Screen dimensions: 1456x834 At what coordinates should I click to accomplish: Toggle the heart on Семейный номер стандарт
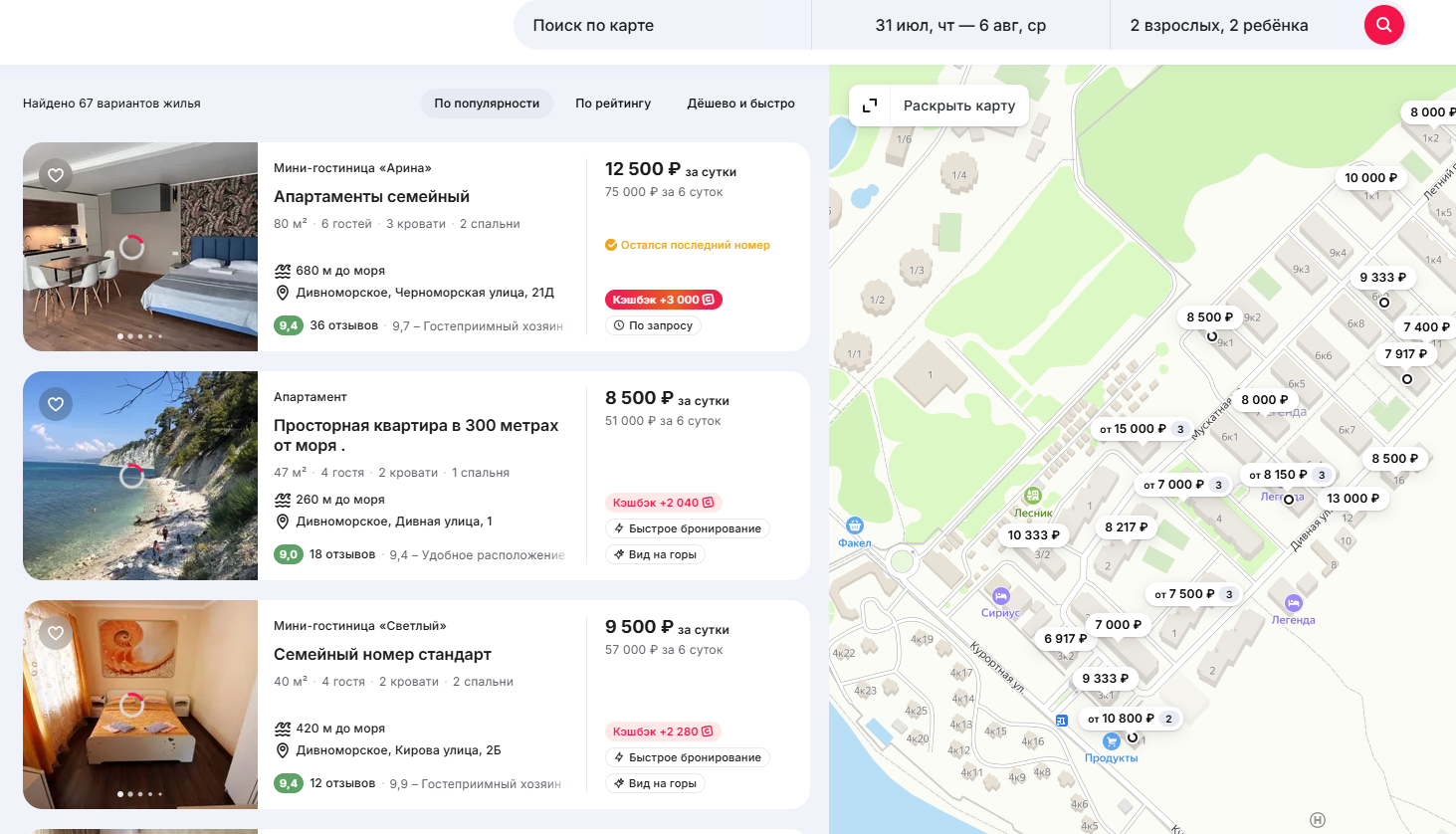(56, 633)
